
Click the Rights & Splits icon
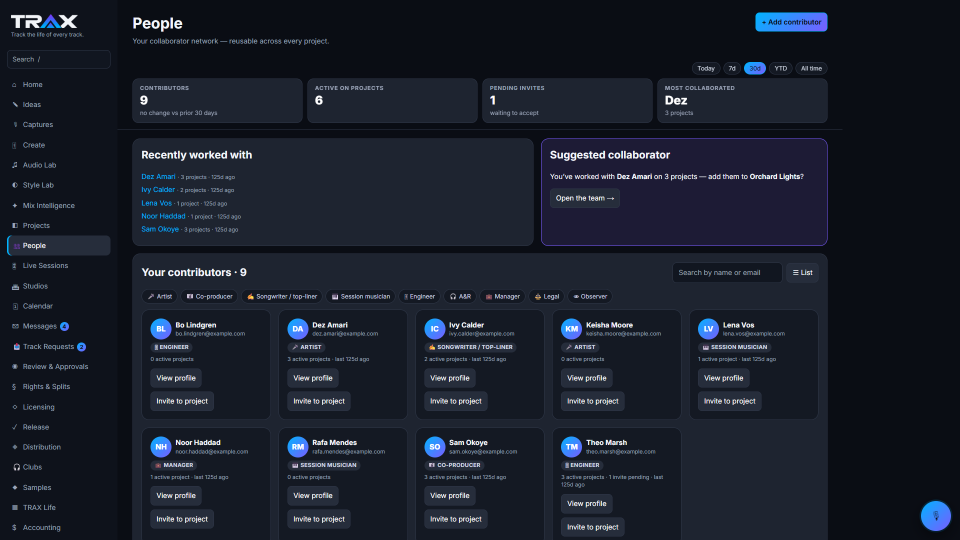coord(15,387)
